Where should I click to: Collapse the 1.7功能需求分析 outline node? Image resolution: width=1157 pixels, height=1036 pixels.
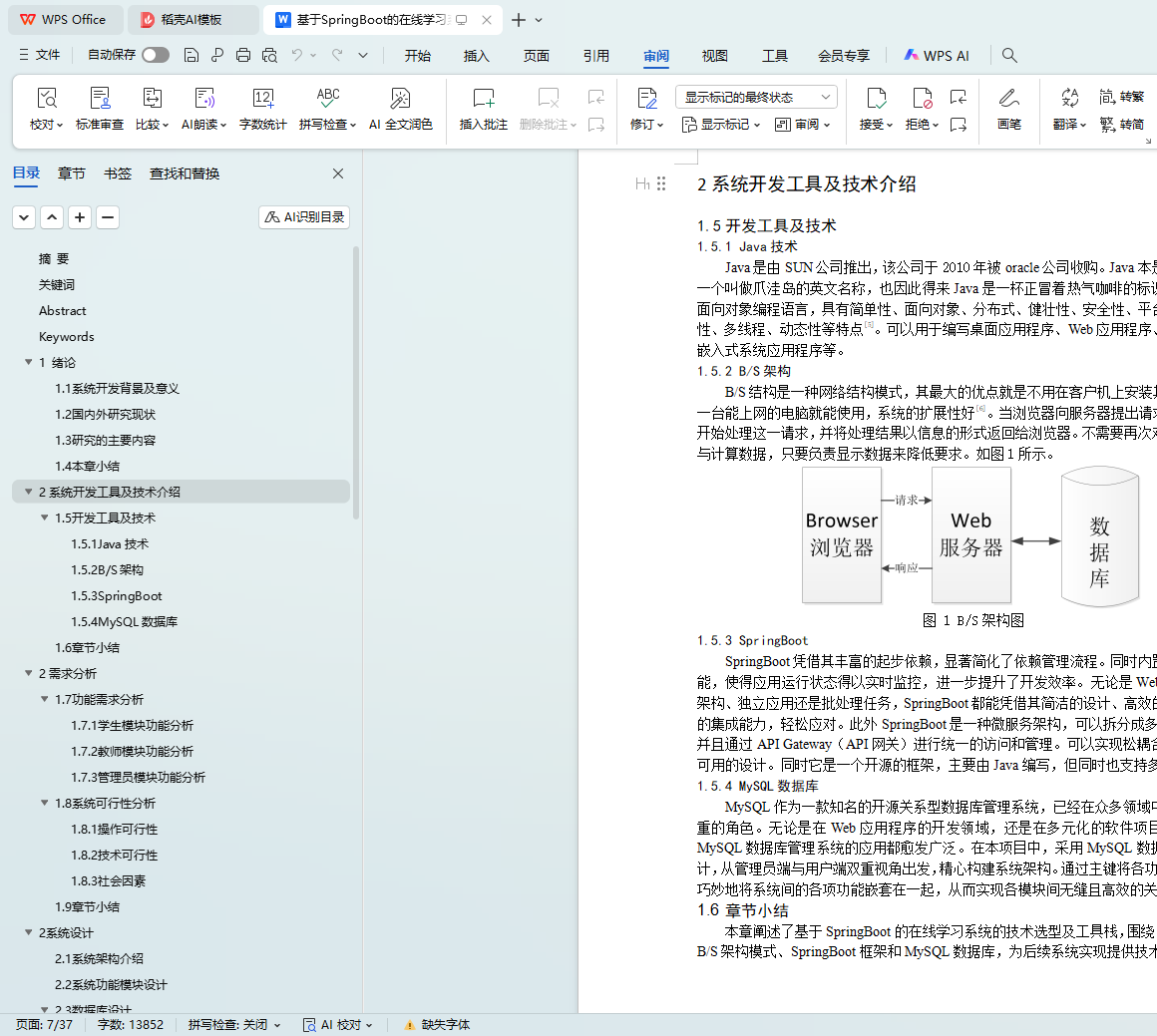45,700
